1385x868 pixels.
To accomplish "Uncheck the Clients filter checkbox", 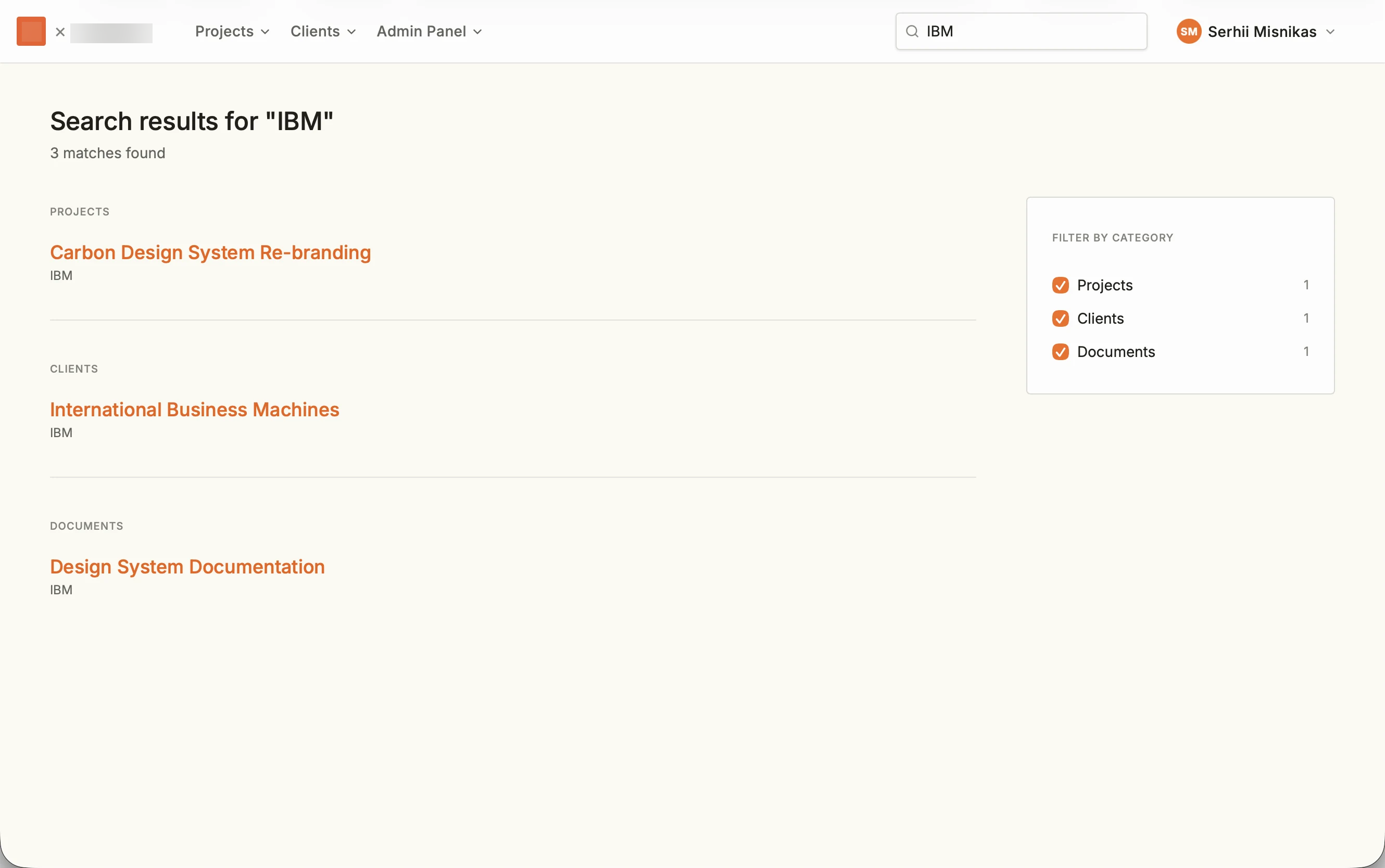I will (x=1060, y=318).
